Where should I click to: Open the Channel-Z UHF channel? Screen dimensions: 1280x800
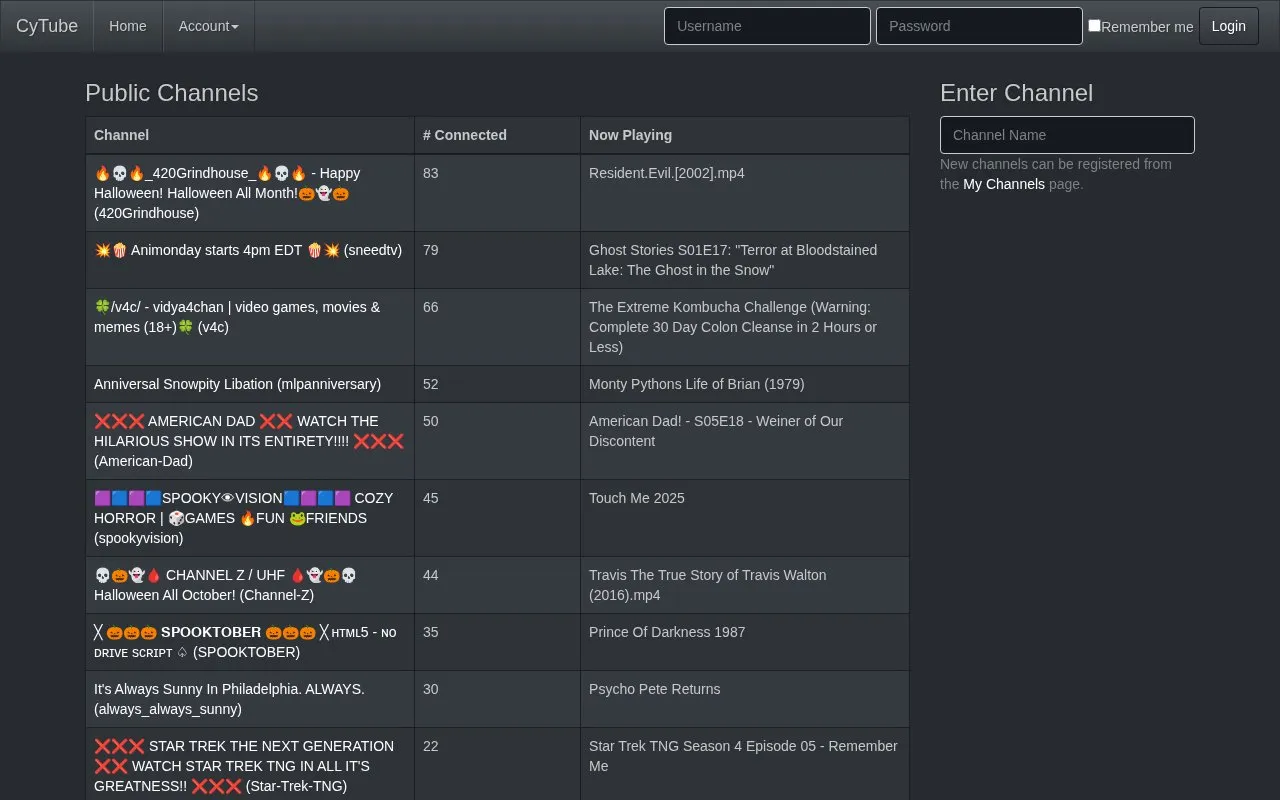tap(225, 585)
